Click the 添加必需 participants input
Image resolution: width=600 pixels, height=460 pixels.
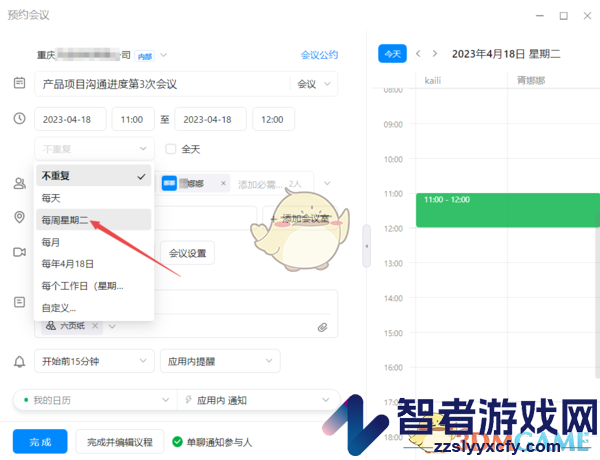260,184
